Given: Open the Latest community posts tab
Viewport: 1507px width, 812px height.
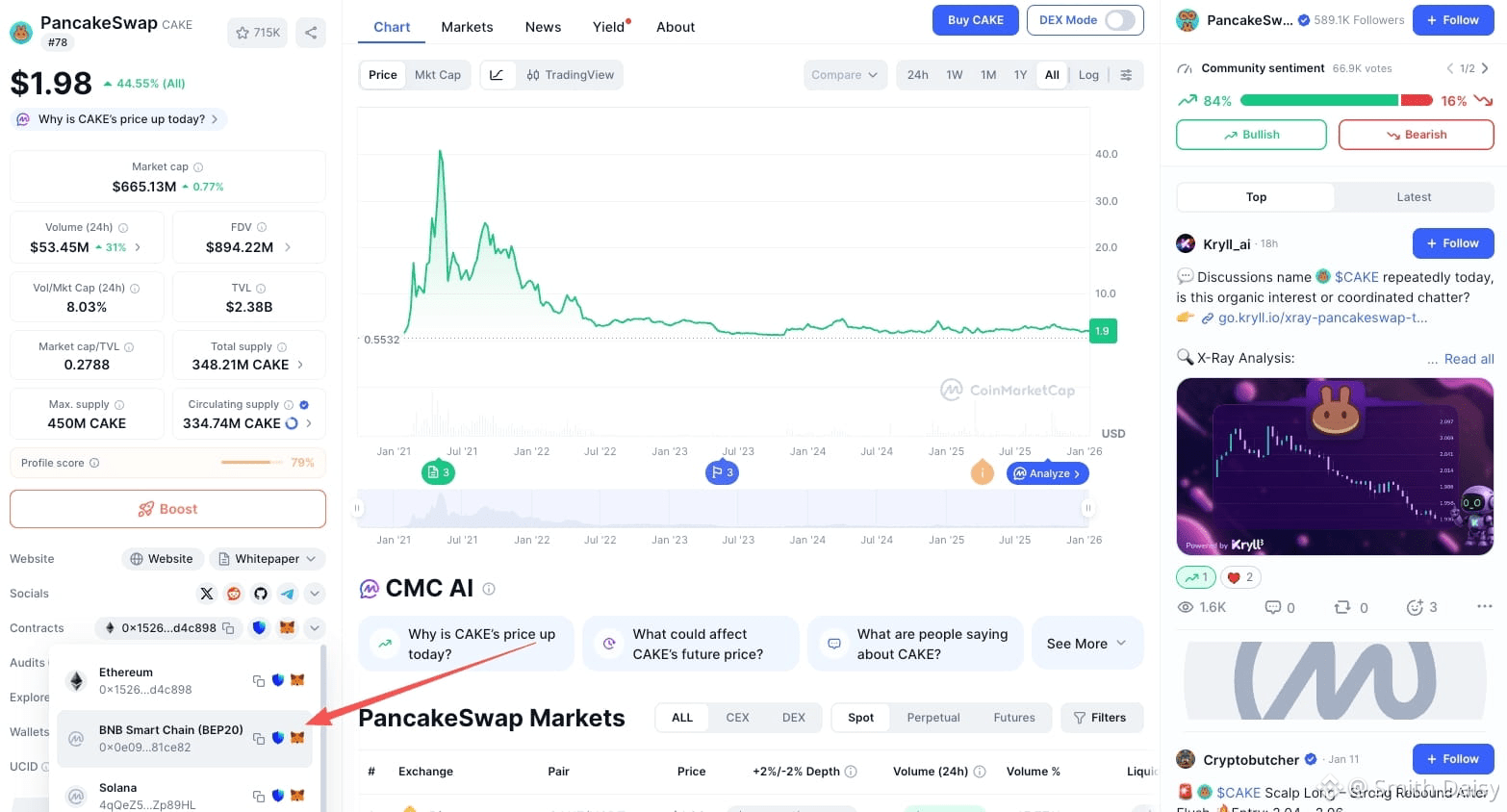Looking at the screenshot, I should [x=1414, y=197].
